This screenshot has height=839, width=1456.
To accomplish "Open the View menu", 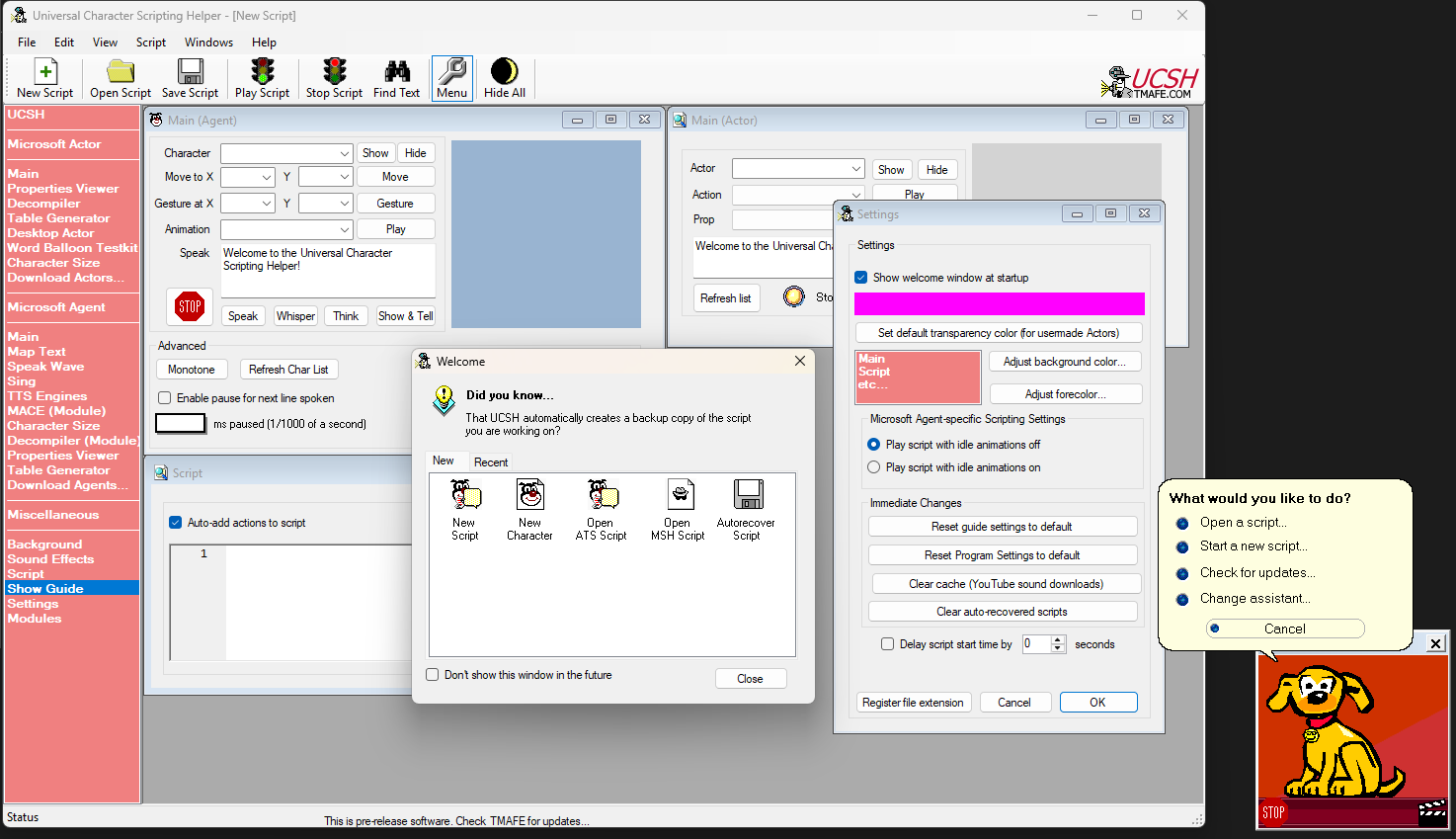I will point(105,42).
